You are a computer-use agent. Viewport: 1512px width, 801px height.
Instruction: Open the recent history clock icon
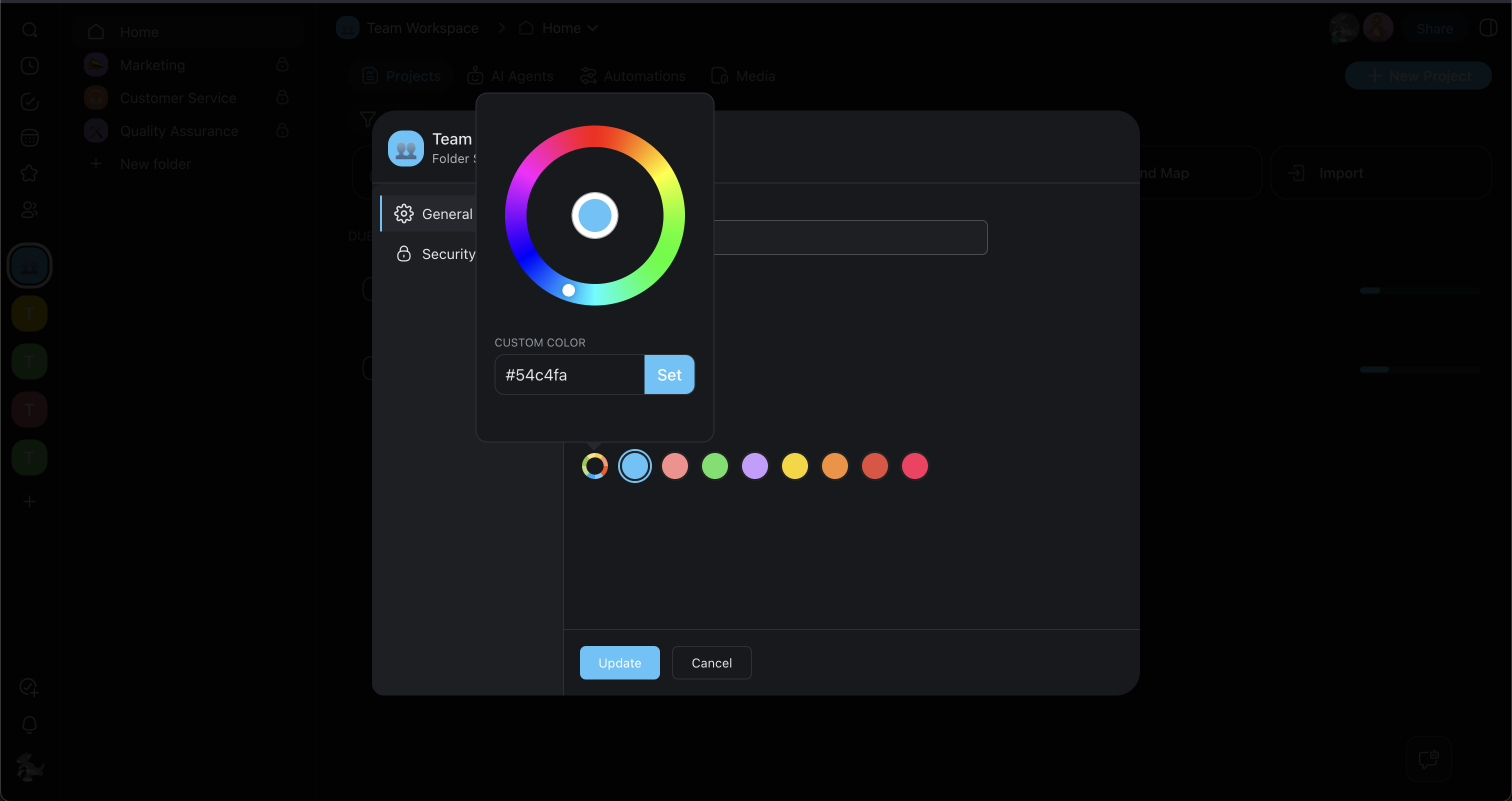[x=29, y=65]
